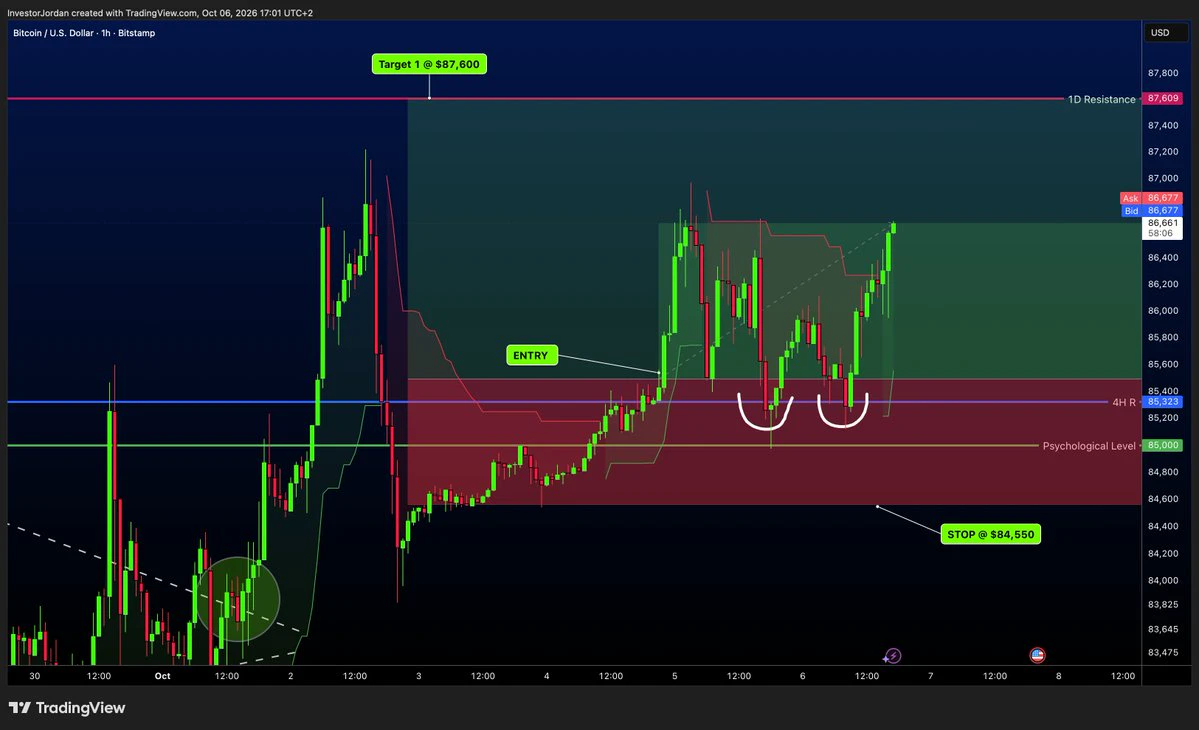Click the Psychological Level line label
The height and width of the screenshot is (730, 1199).
pos(1089,446)
